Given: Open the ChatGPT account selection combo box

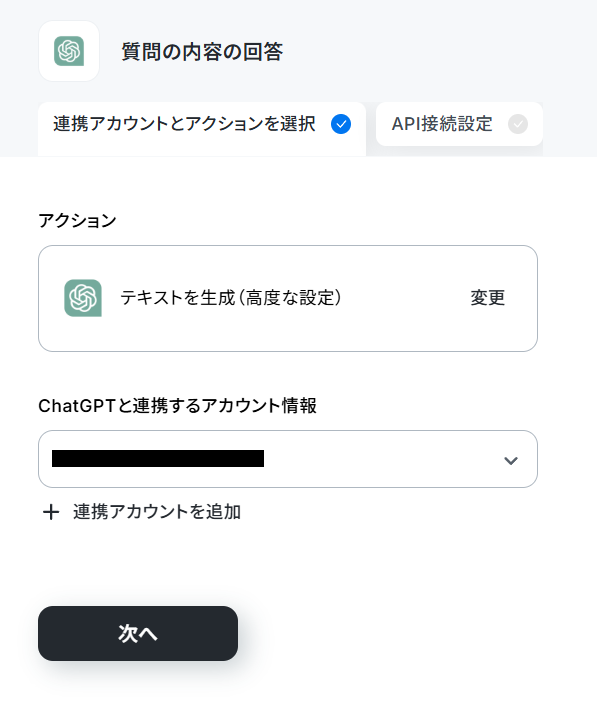Looking at the screenshot, I should (x=288, y=459).
